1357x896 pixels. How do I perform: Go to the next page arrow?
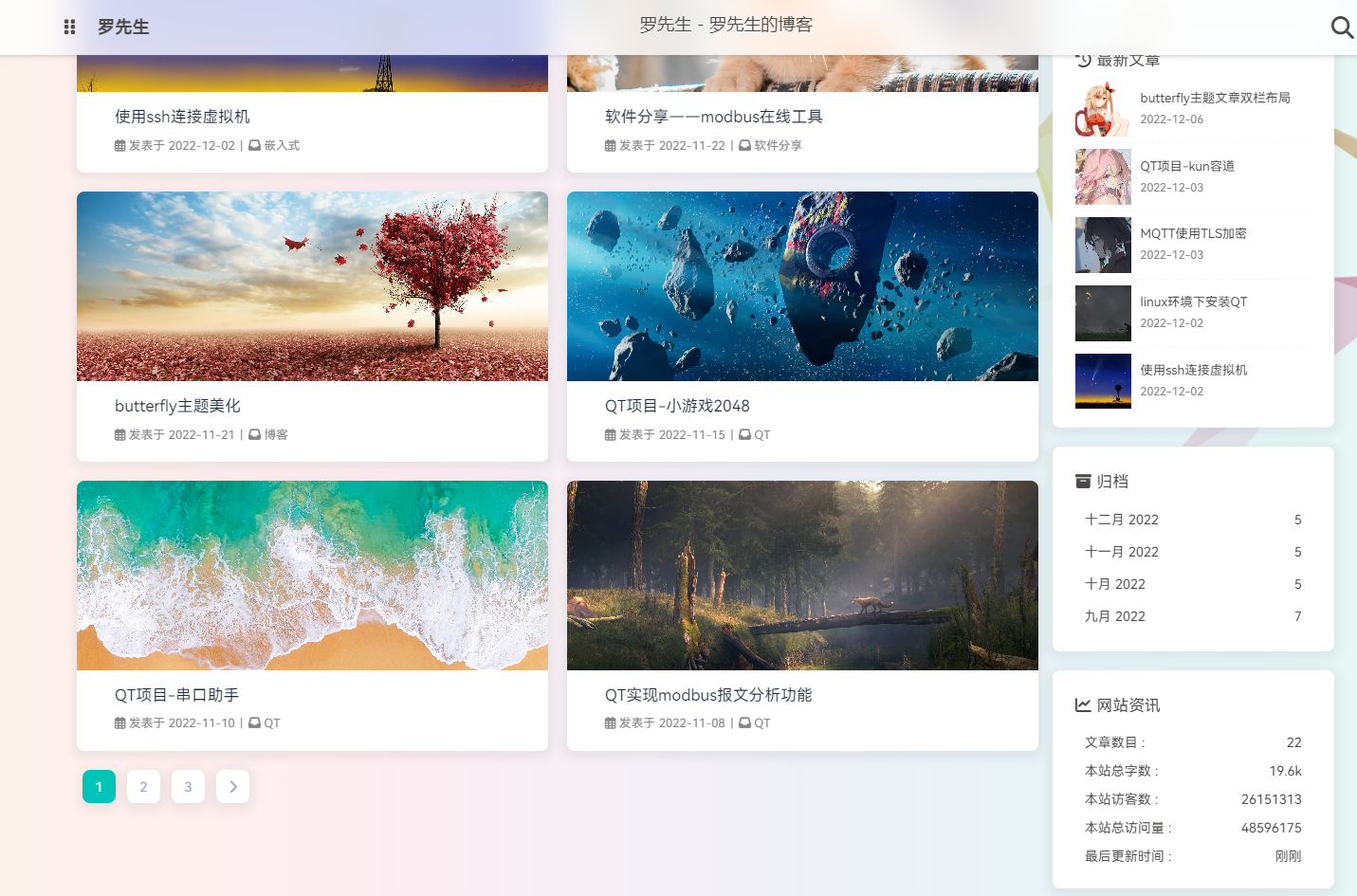pyautogui.click(x=232, y=786)
